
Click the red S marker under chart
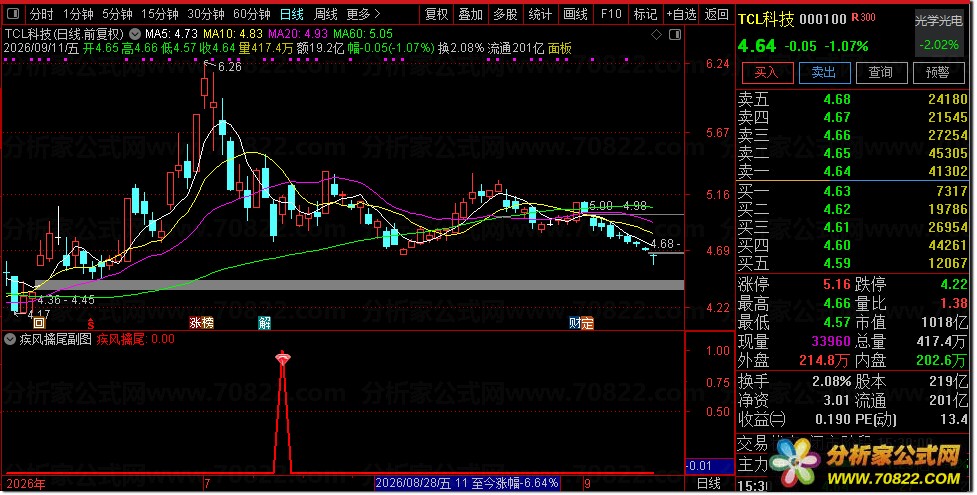pos(91,323)
